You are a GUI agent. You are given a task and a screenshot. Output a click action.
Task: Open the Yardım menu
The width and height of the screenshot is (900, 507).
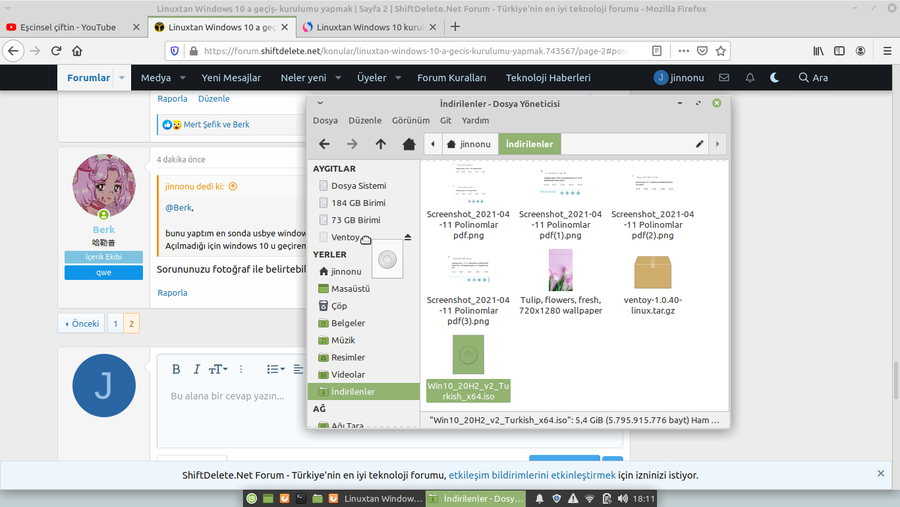(475, 121)
